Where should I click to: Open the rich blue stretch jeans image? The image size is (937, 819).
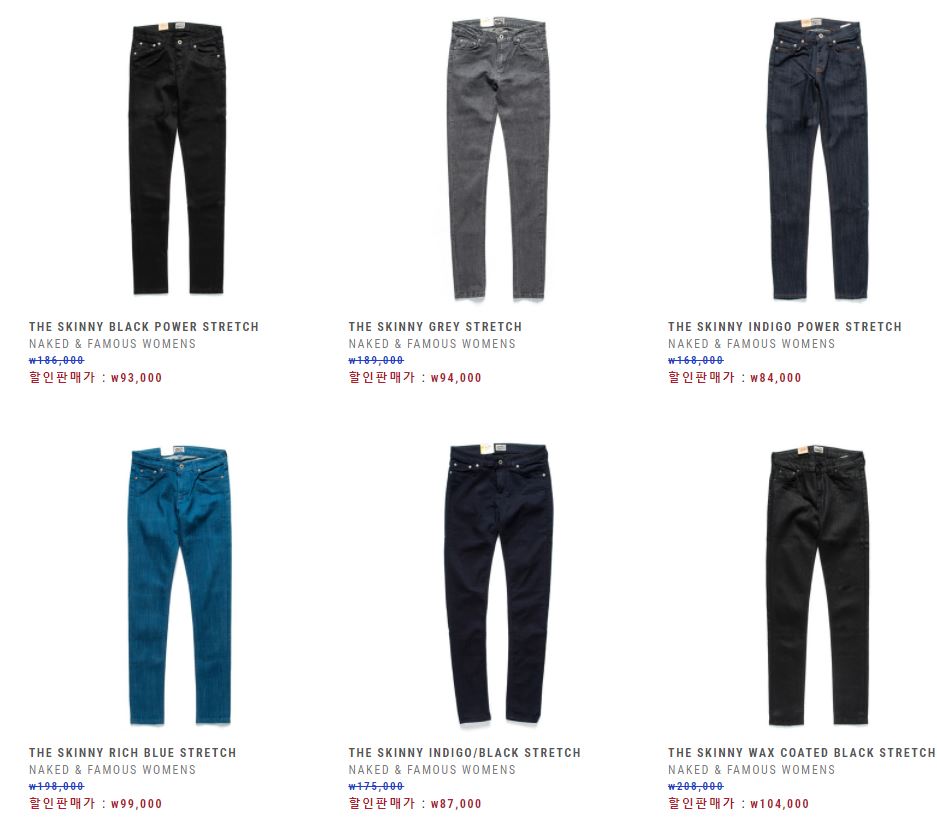179,585
